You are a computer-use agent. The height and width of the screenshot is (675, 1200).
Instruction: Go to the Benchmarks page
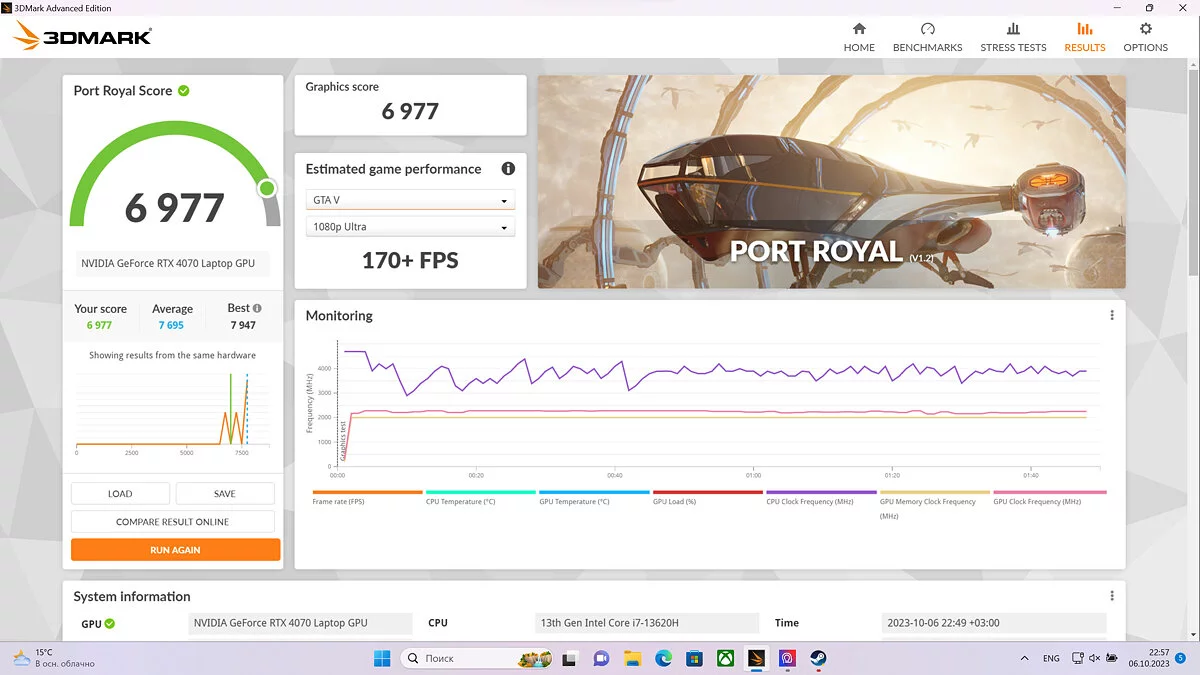pos(927,37)
